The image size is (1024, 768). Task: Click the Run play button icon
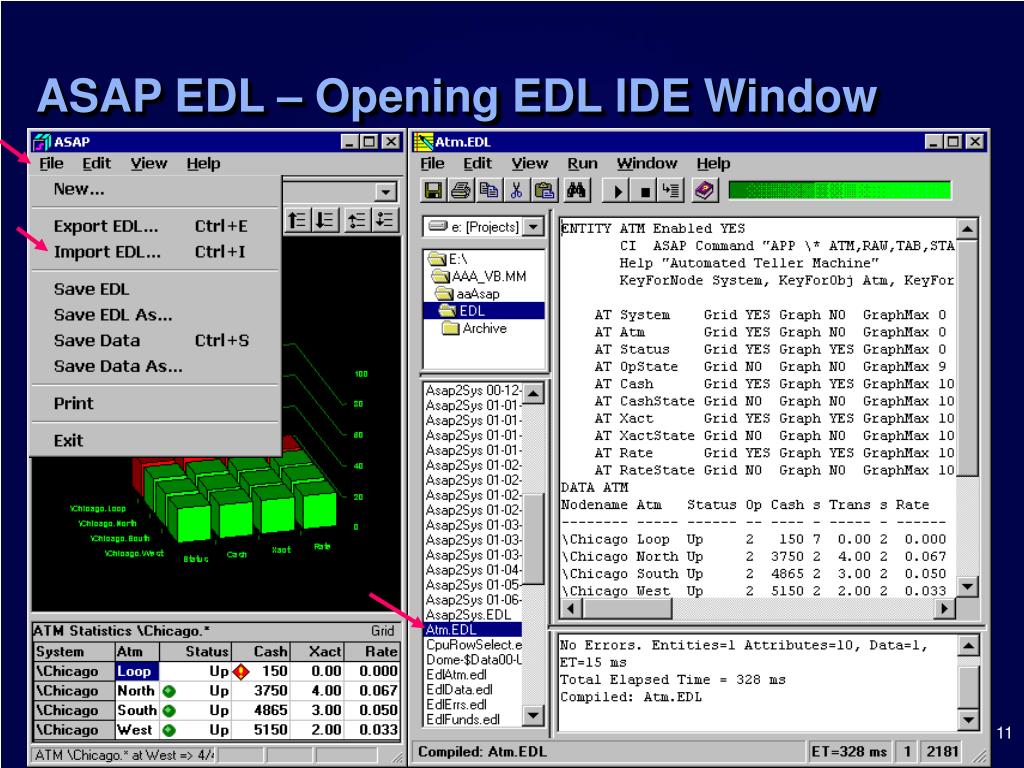[616, 191]
